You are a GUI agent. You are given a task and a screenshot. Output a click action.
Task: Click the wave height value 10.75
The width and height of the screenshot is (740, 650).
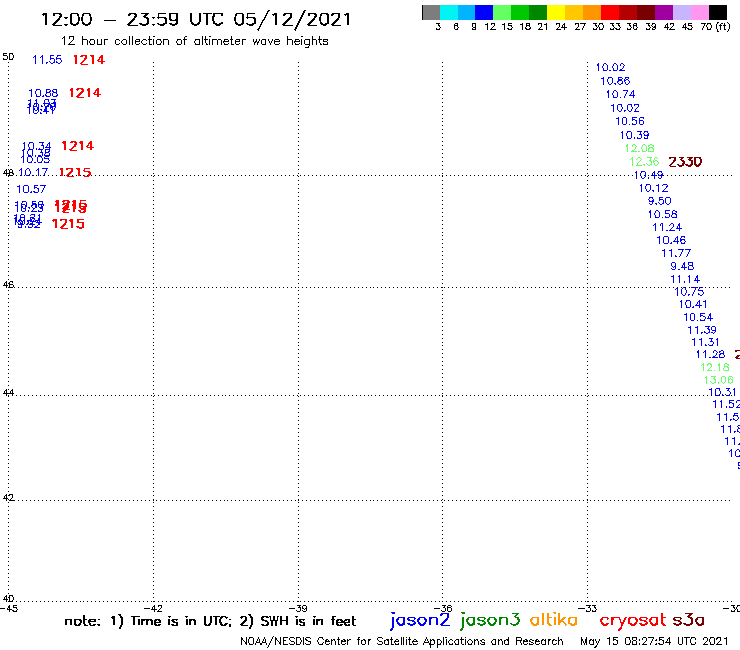point(689,292)
